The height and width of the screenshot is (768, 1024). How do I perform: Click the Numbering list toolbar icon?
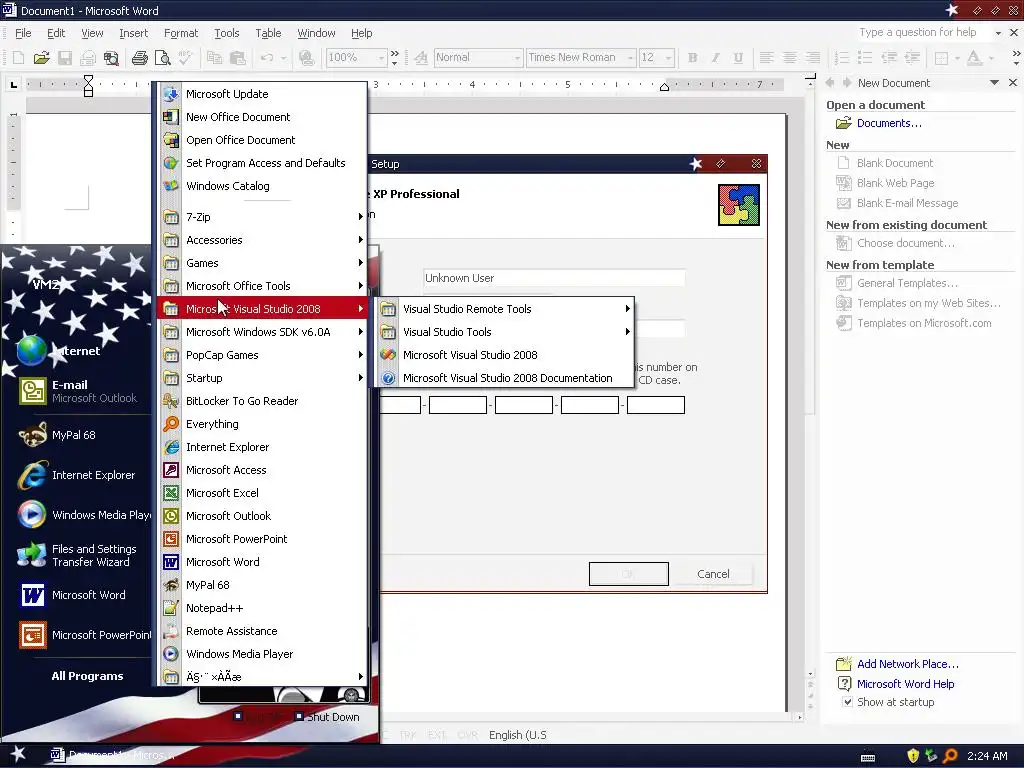pos(842,57)
